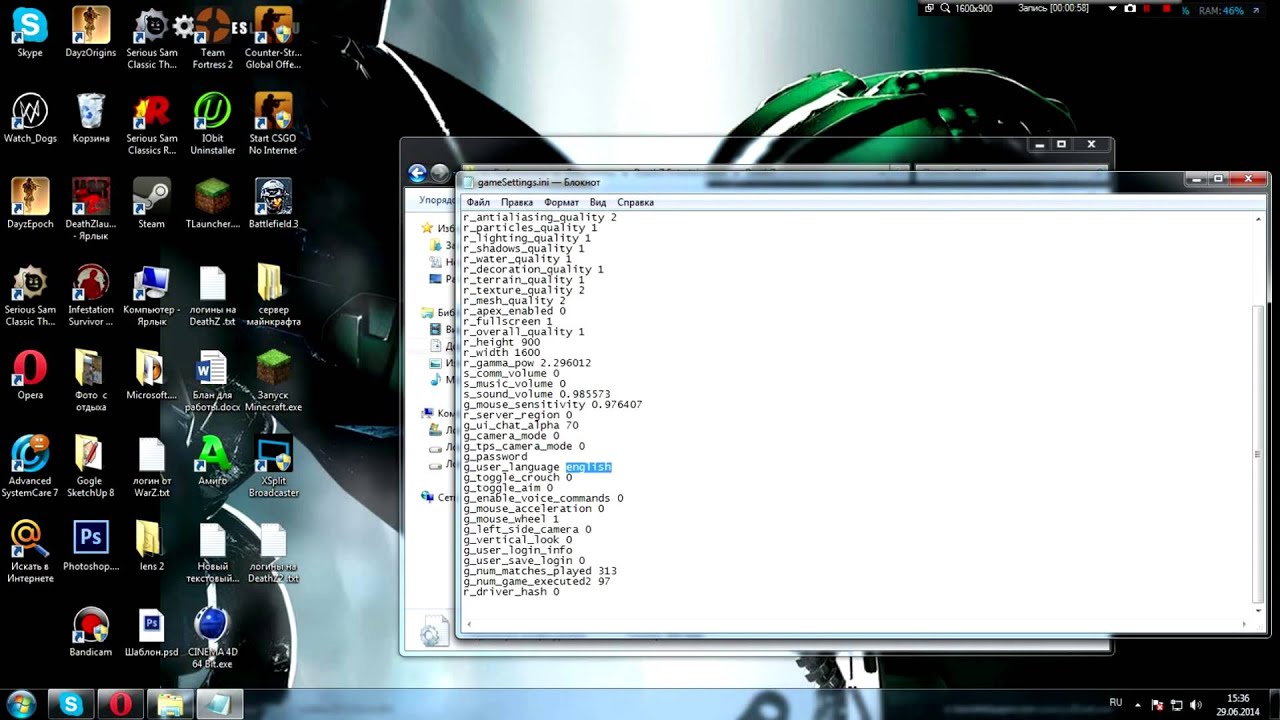Launch the Opera desktop shortcut
Viewport: 1280px width, 720px height.
pyautogui.click(x=30, y=375)
